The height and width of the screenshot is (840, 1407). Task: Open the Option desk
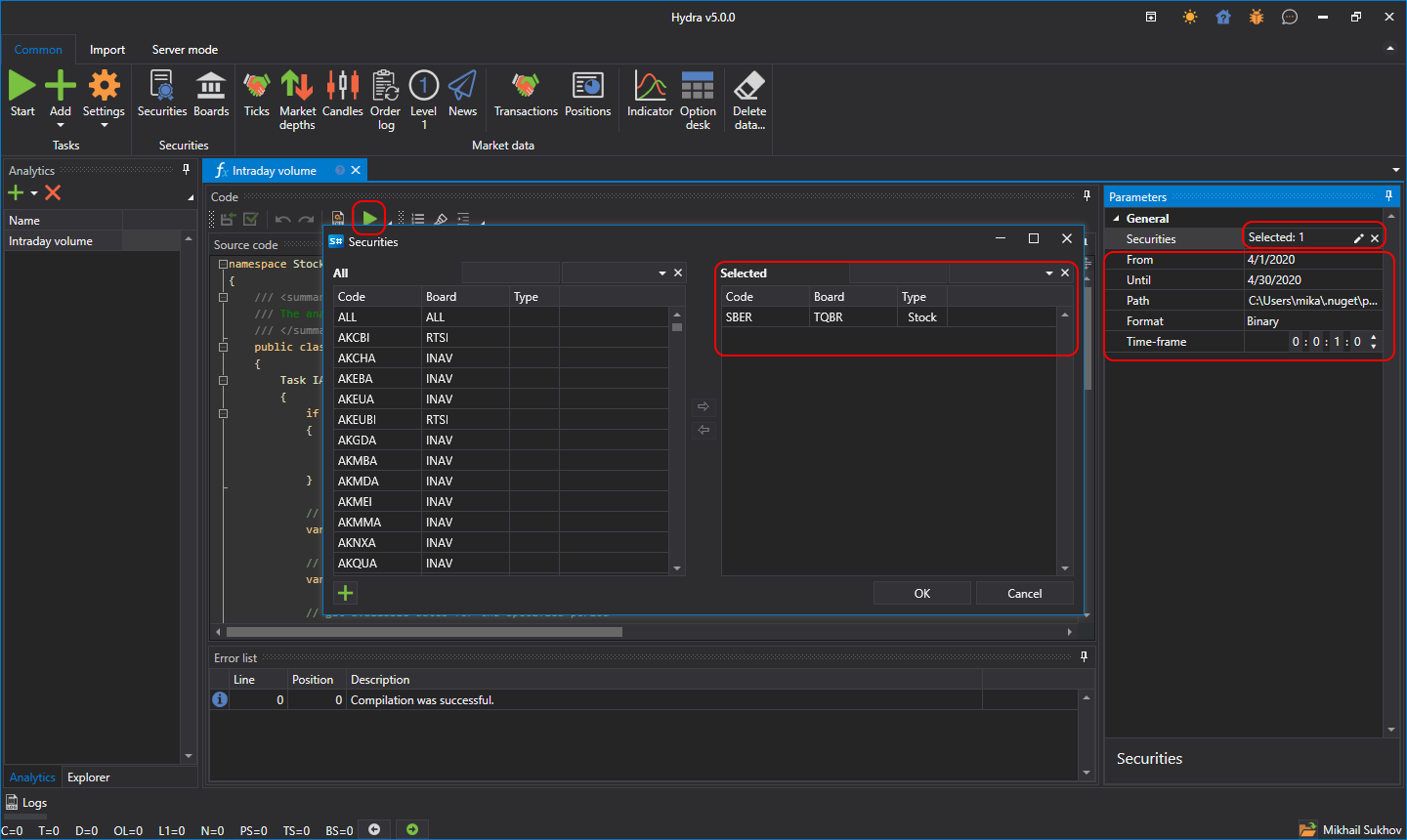698,100
